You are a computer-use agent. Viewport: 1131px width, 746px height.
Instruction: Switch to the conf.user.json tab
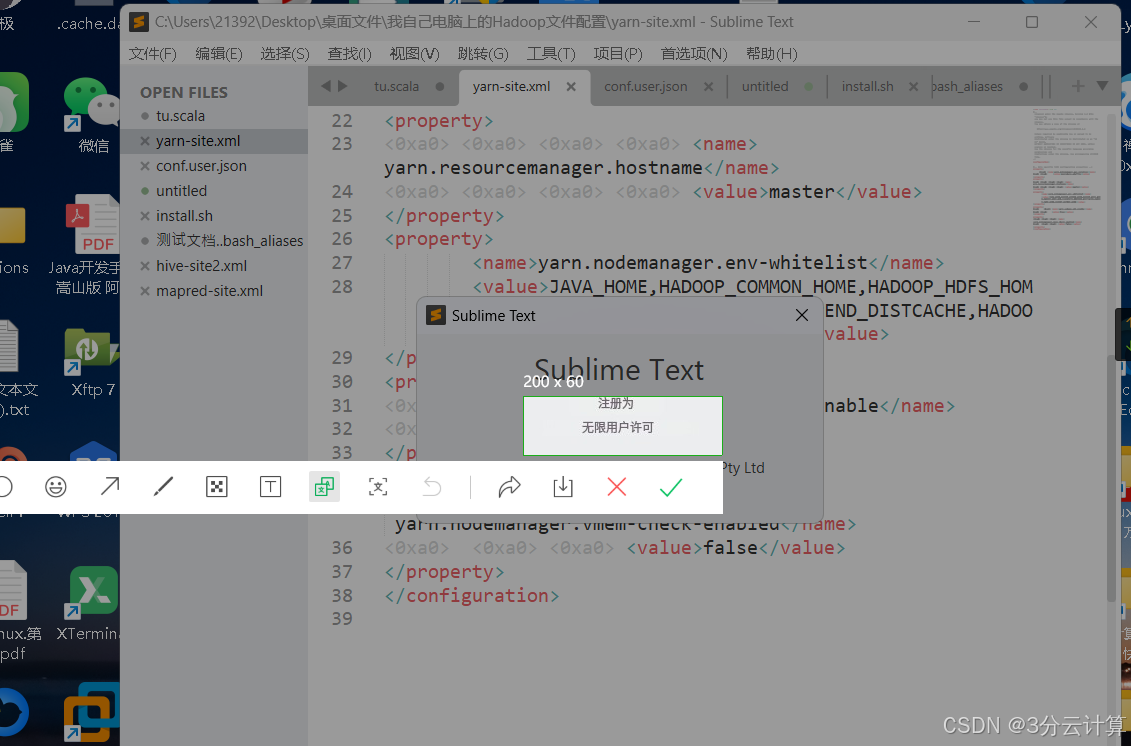pyautogui.click(x=646, y=87)
